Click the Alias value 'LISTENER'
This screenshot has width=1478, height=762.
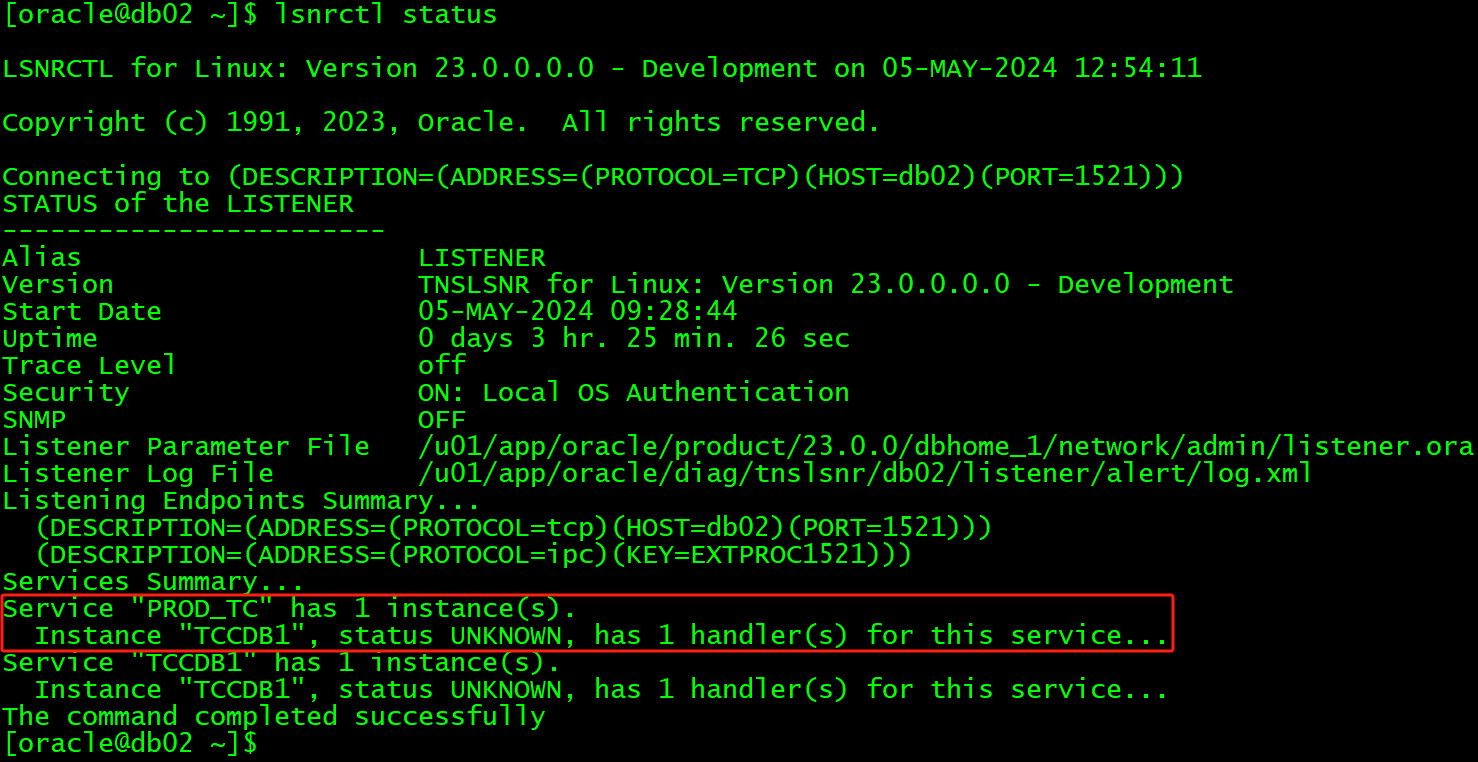[x=482, y=258]
